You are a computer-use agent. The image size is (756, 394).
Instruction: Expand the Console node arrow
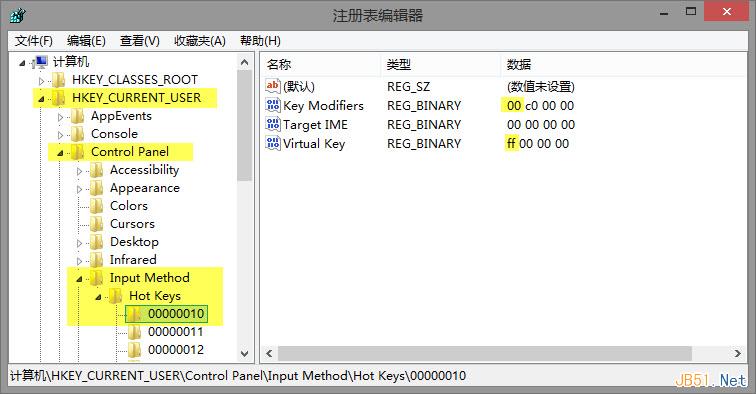click(x=60, y=135)
